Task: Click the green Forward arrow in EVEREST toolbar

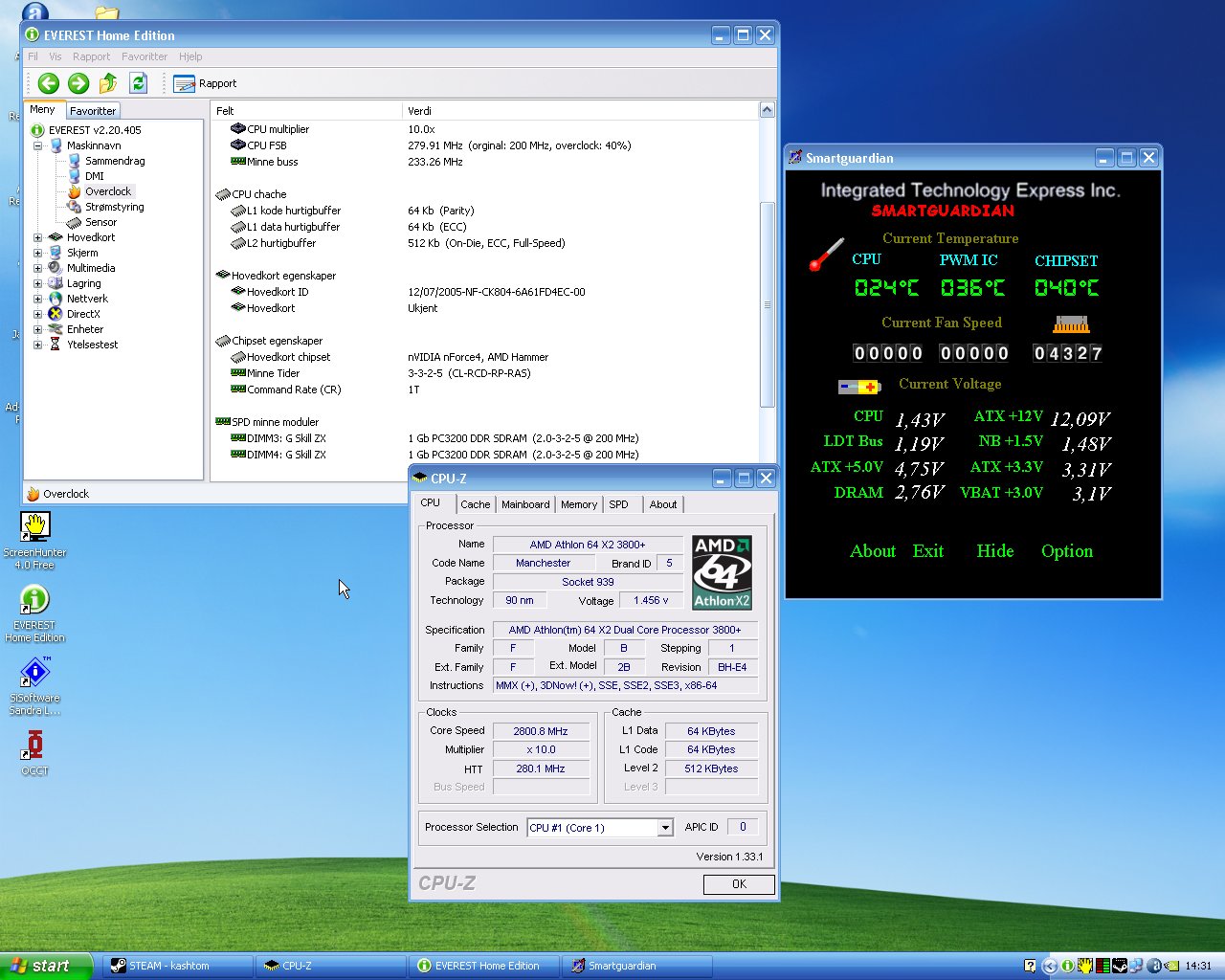Action: 78,83
